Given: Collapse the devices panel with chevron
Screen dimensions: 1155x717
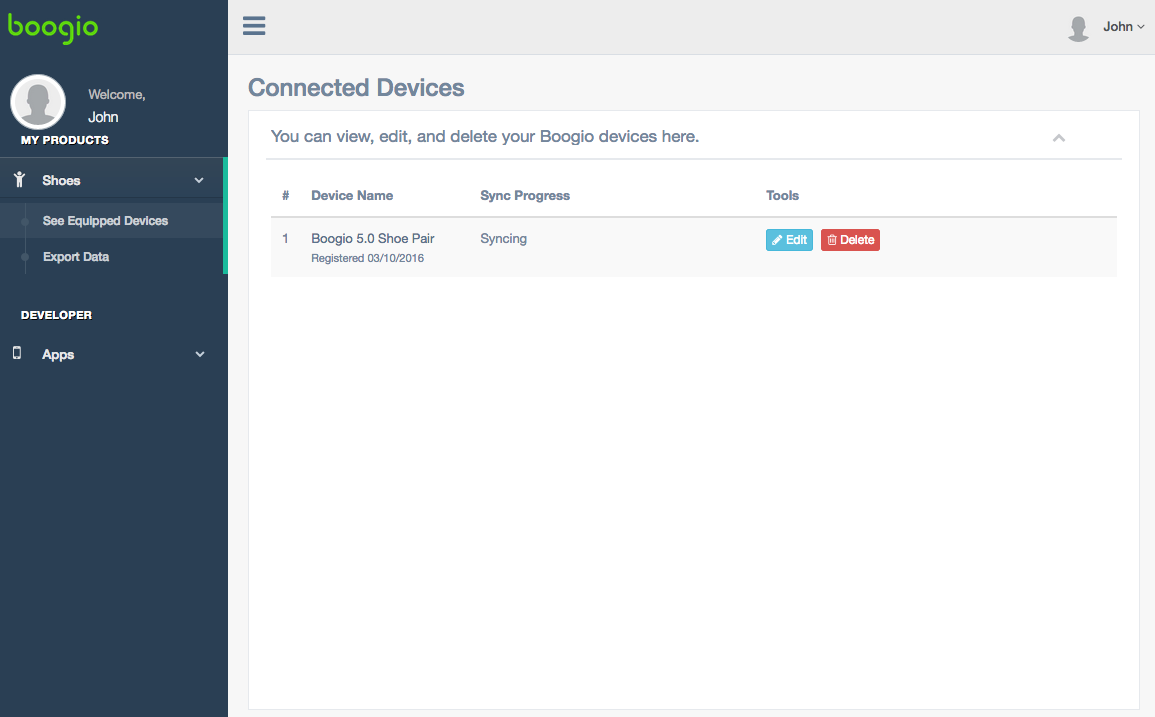Looking at the screenshot, I should tap(1059, 138).
